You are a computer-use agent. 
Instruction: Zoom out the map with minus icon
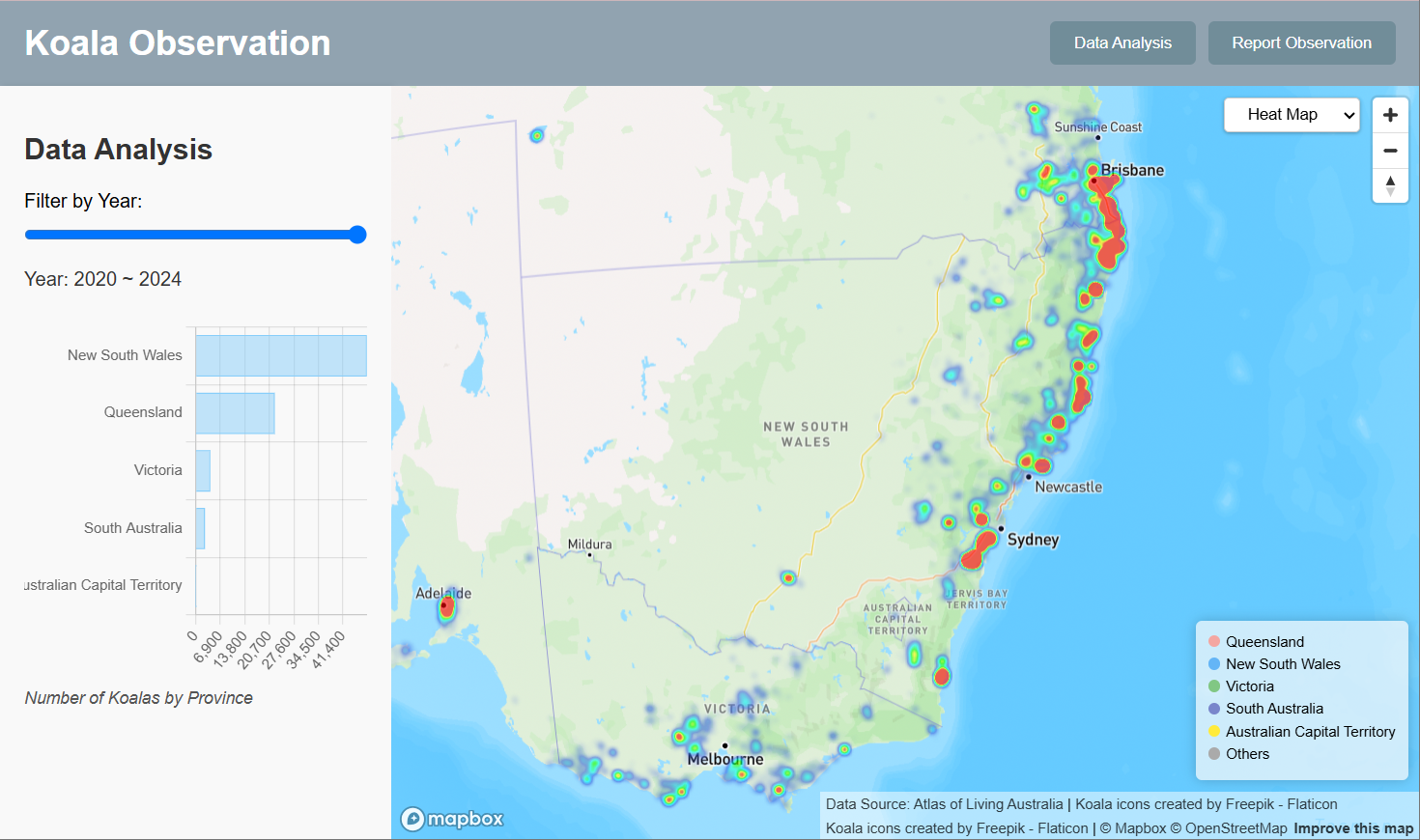[1390, 151]
